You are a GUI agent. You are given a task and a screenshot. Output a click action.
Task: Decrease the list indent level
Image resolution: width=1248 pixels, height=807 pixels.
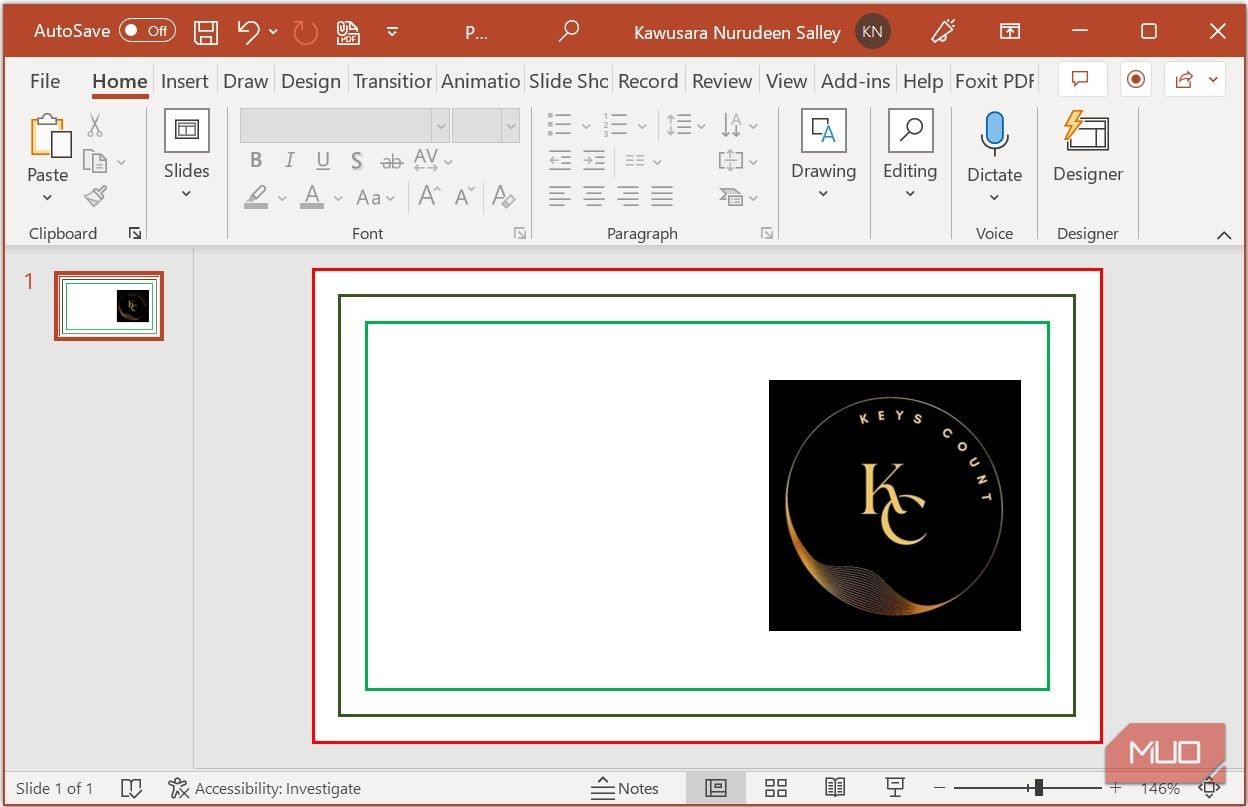[x=560, y=161]
